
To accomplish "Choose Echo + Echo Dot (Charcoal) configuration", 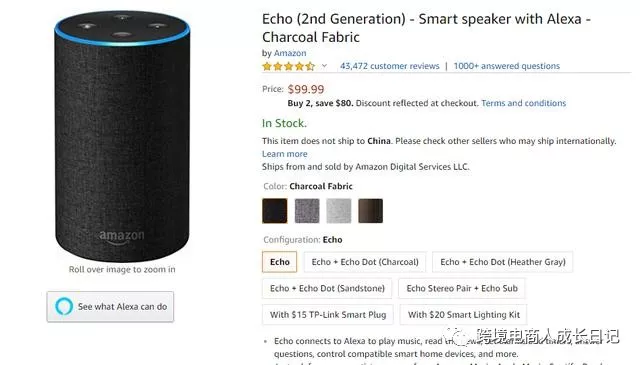I will (x=365, y=262).
